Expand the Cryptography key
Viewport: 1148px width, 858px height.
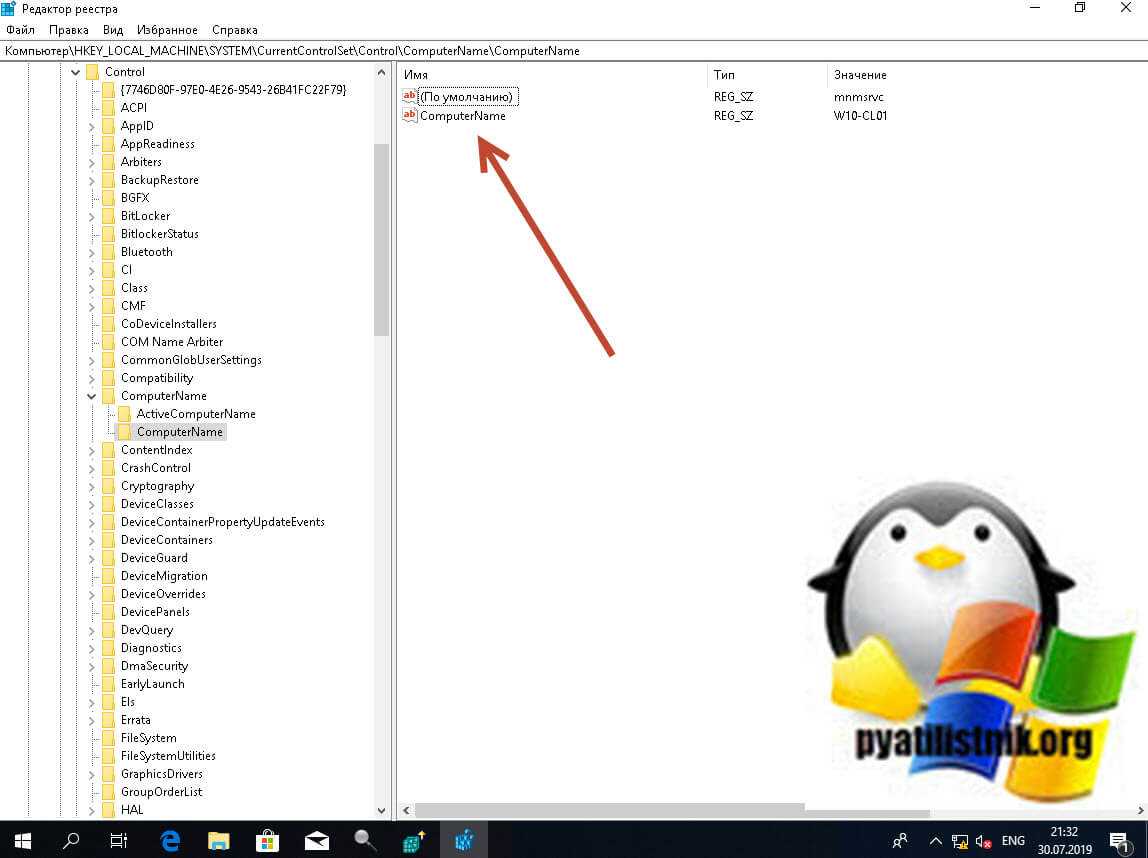tap(92, 486)
